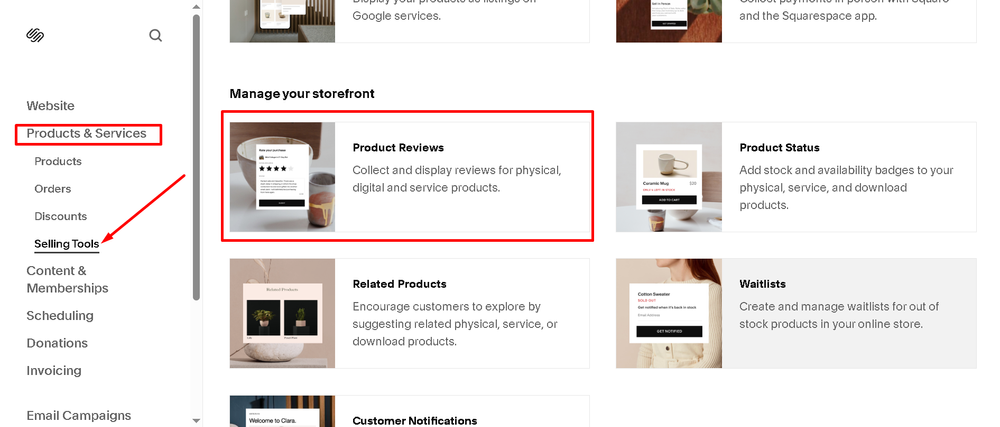Click the Squarespace logo icon
This screenshot has width=1000, height=427.
coord(35,35)
